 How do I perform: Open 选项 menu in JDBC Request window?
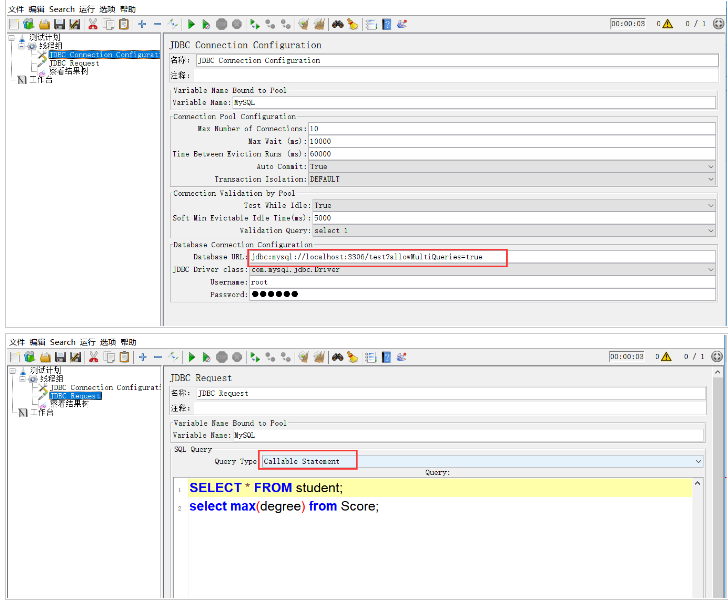108,342
